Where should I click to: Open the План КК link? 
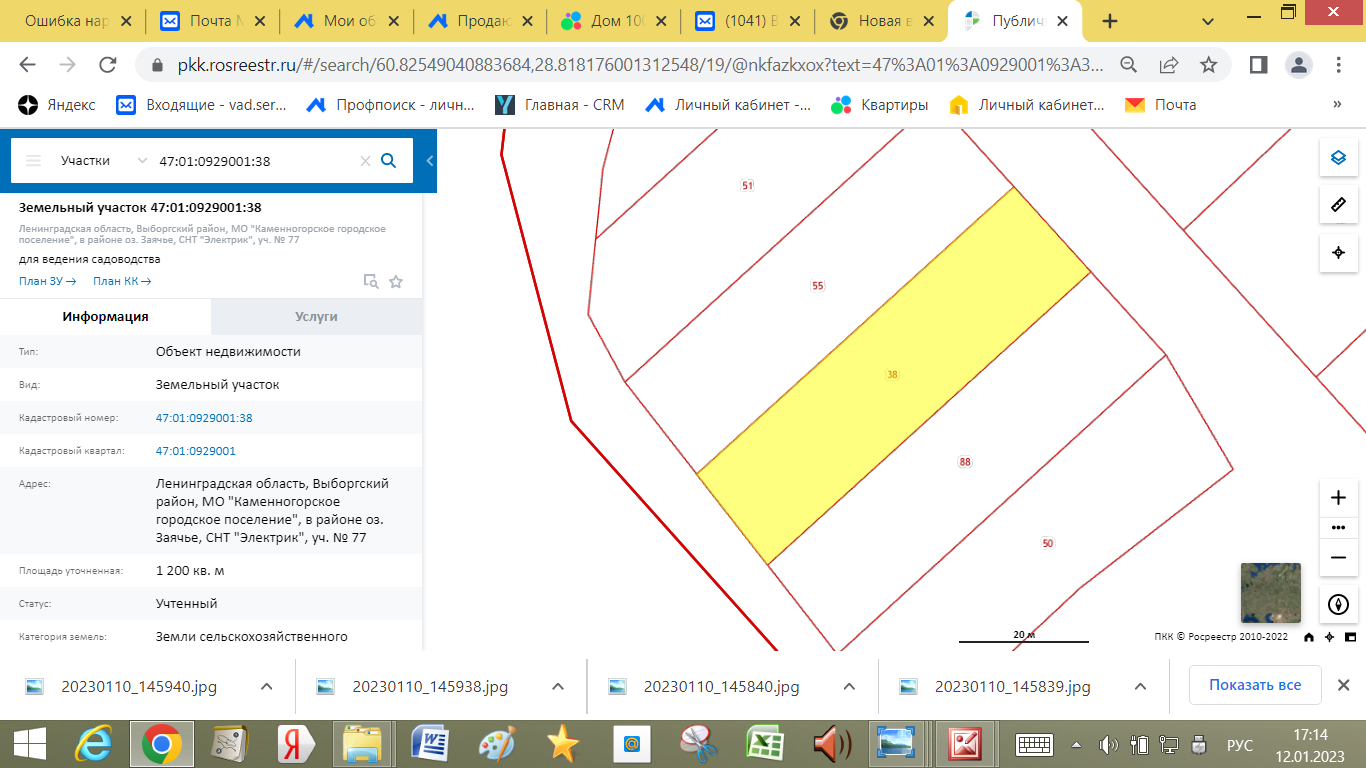122,281
